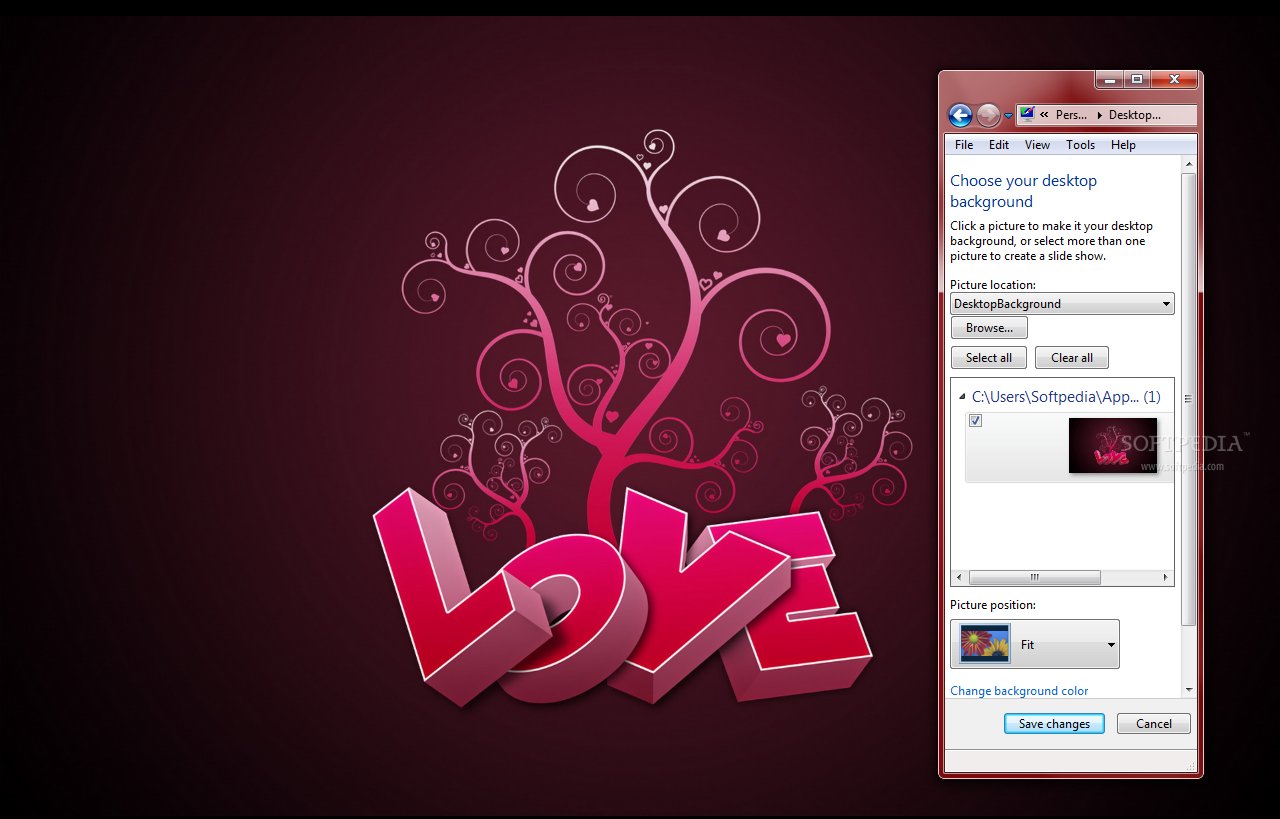Click the C:\Users\Softpedia\App... group header
Screen dimensions: 1280x819
coord(1066,397)
